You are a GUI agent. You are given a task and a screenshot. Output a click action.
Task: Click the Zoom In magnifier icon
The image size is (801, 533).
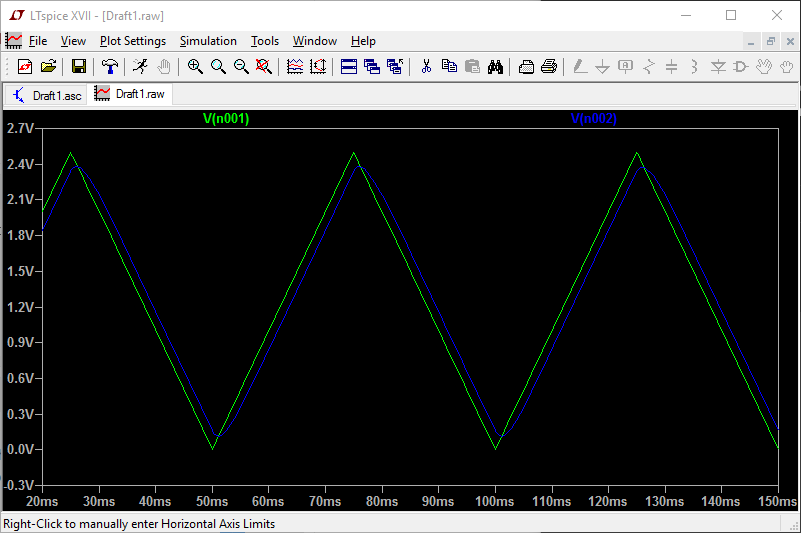pos(195,67)
